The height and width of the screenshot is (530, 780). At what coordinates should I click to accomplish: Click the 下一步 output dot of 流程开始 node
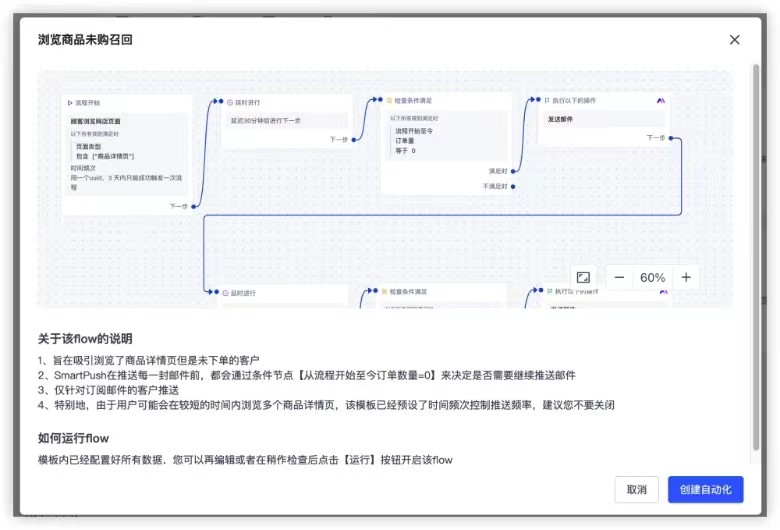coord(194,206)
